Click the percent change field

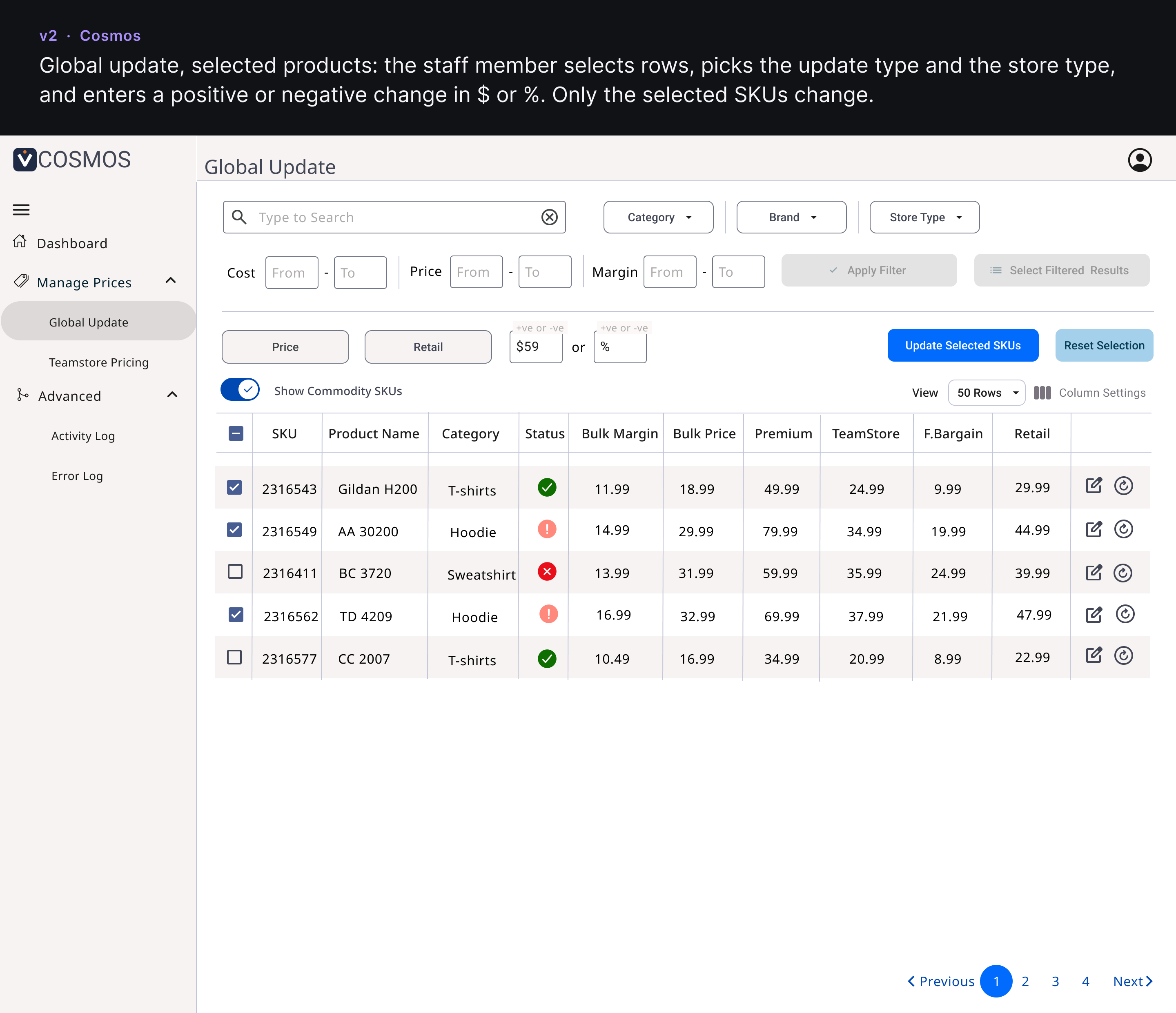(620, 347)
